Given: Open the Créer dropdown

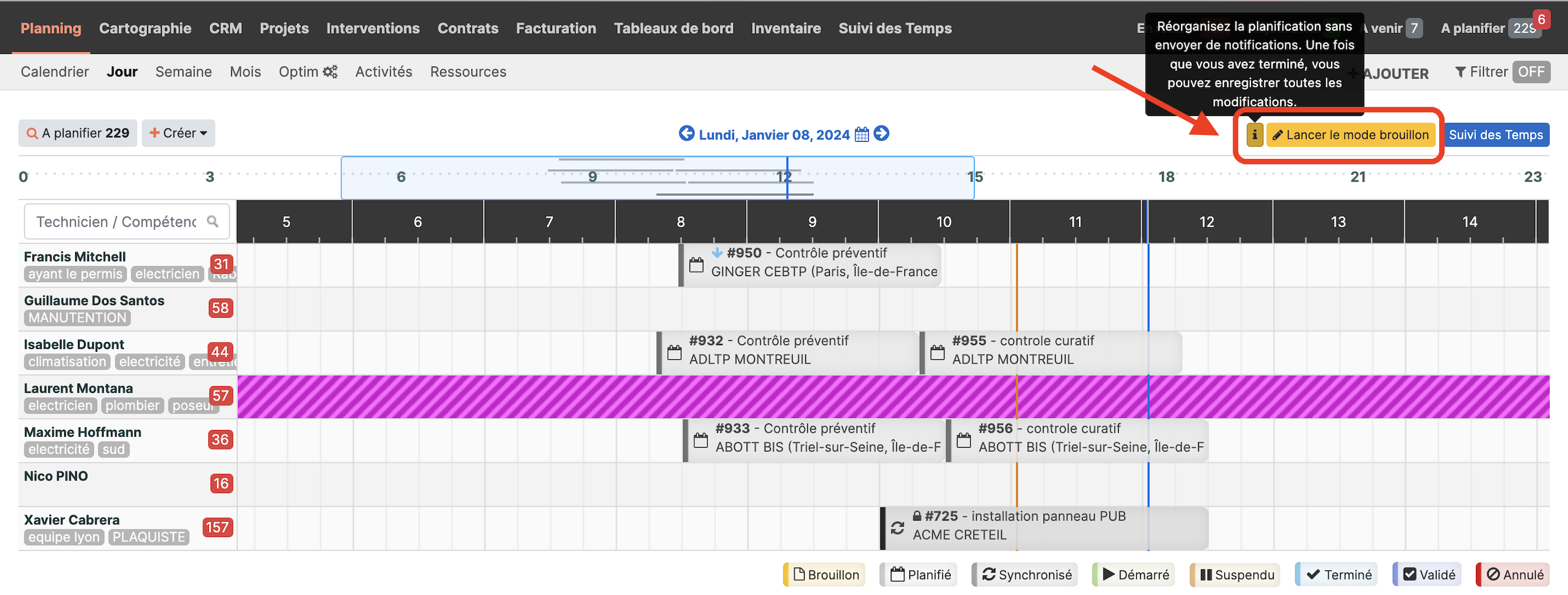Looking at the screenshot, I should click(x=178, y=133).
